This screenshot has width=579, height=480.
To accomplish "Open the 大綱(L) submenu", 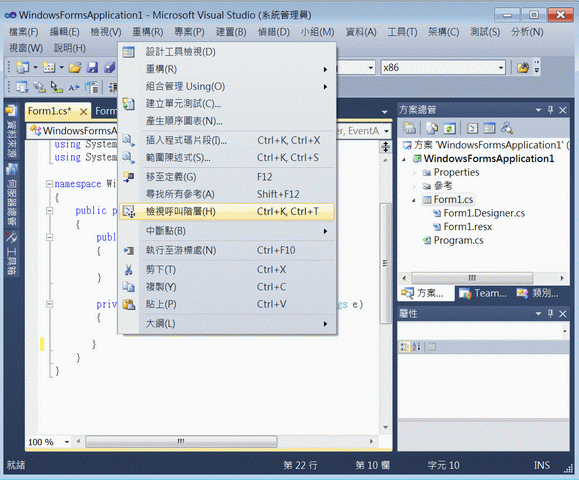I will click(227, 324).
